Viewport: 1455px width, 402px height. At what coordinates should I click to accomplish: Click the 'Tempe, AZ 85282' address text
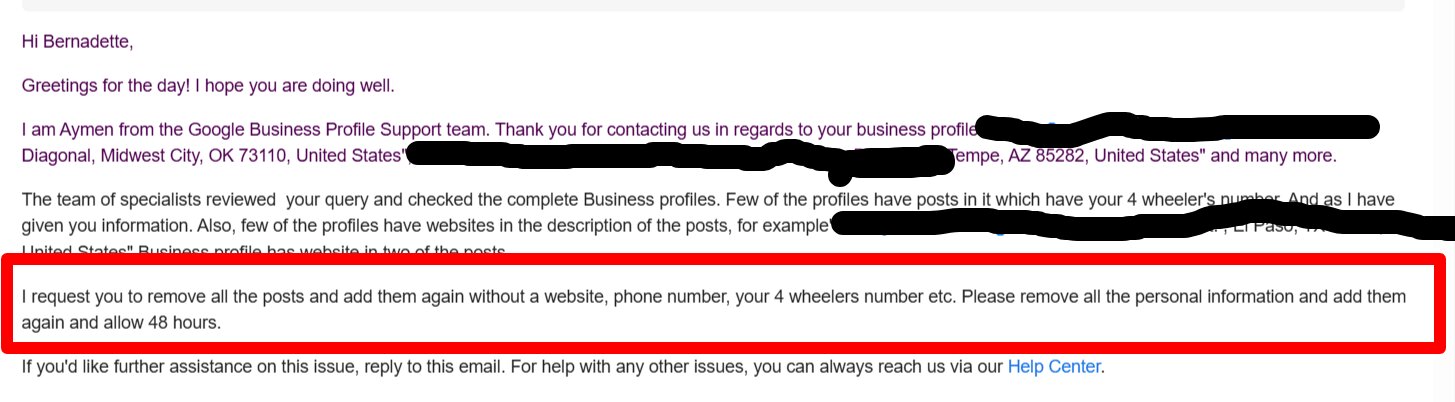tap(1009, 155)
